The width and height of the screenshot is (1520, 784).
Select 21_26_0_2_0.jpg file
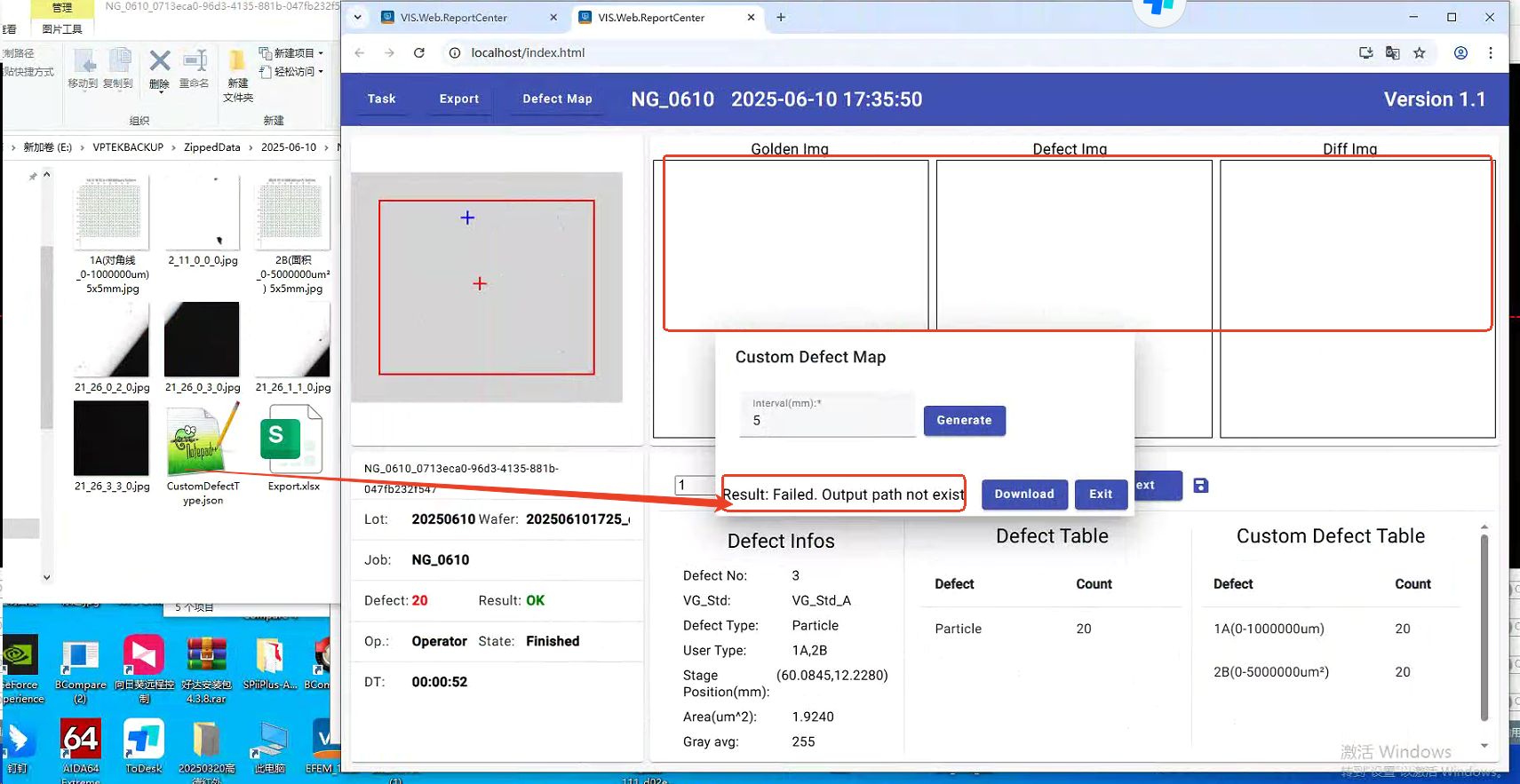112,347
